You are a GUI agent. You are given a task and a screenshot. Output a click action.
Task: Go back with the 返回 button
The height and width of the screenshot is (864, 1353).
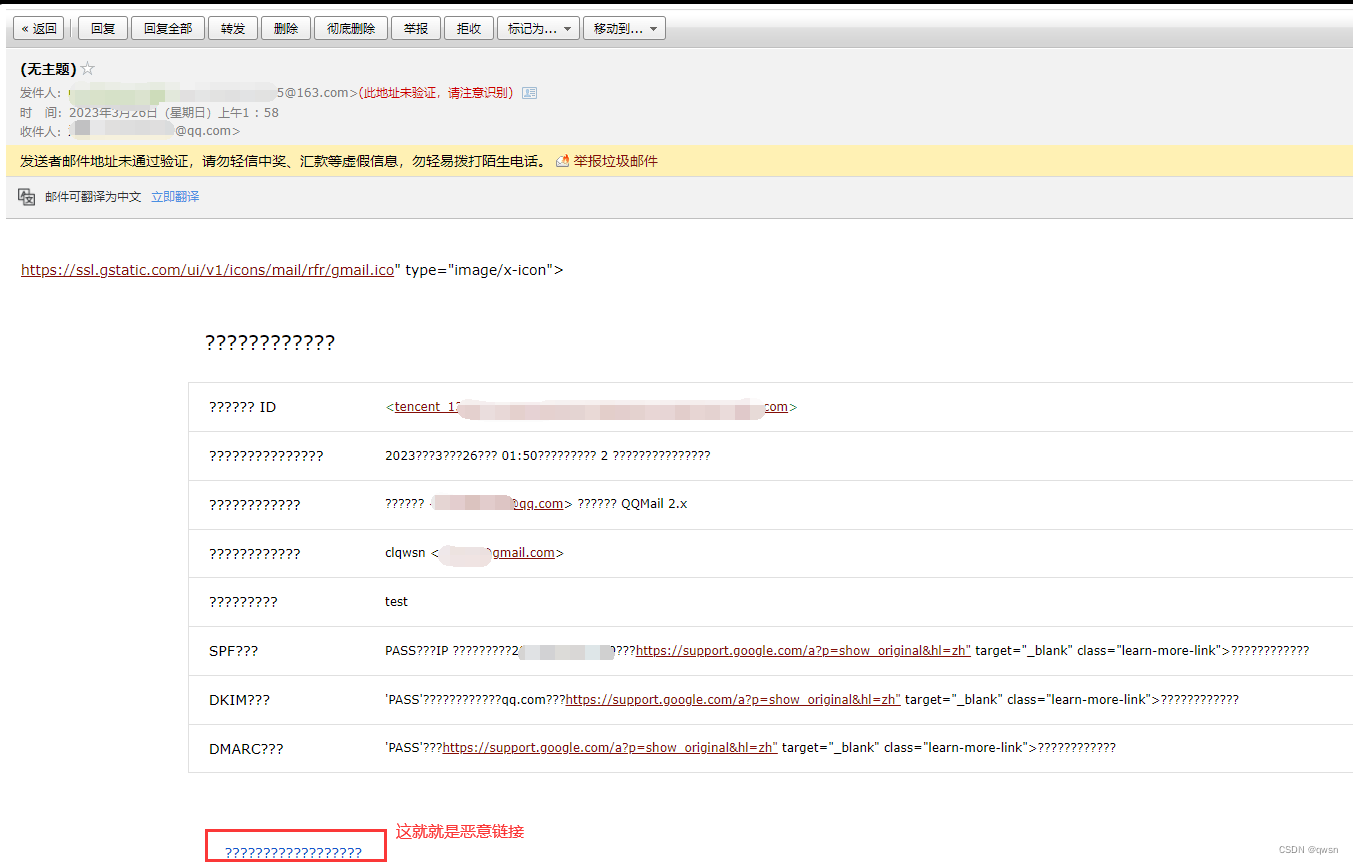click(39, 29)
